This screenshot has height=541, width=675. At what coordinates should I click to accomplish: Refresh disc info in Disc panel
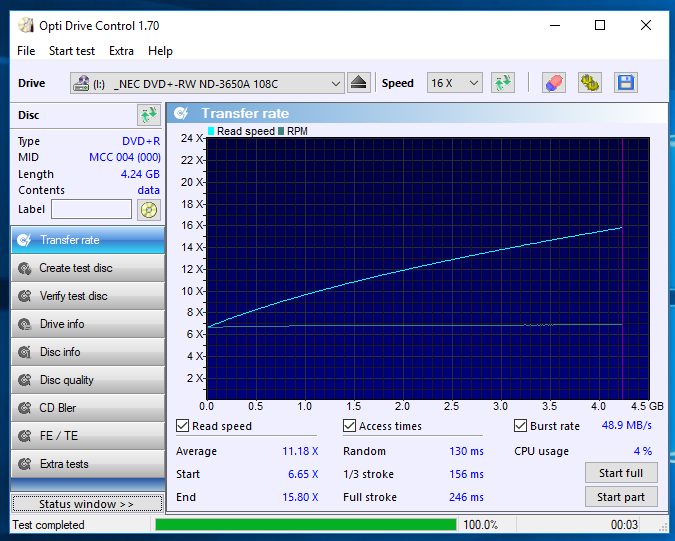pos(149,115)
